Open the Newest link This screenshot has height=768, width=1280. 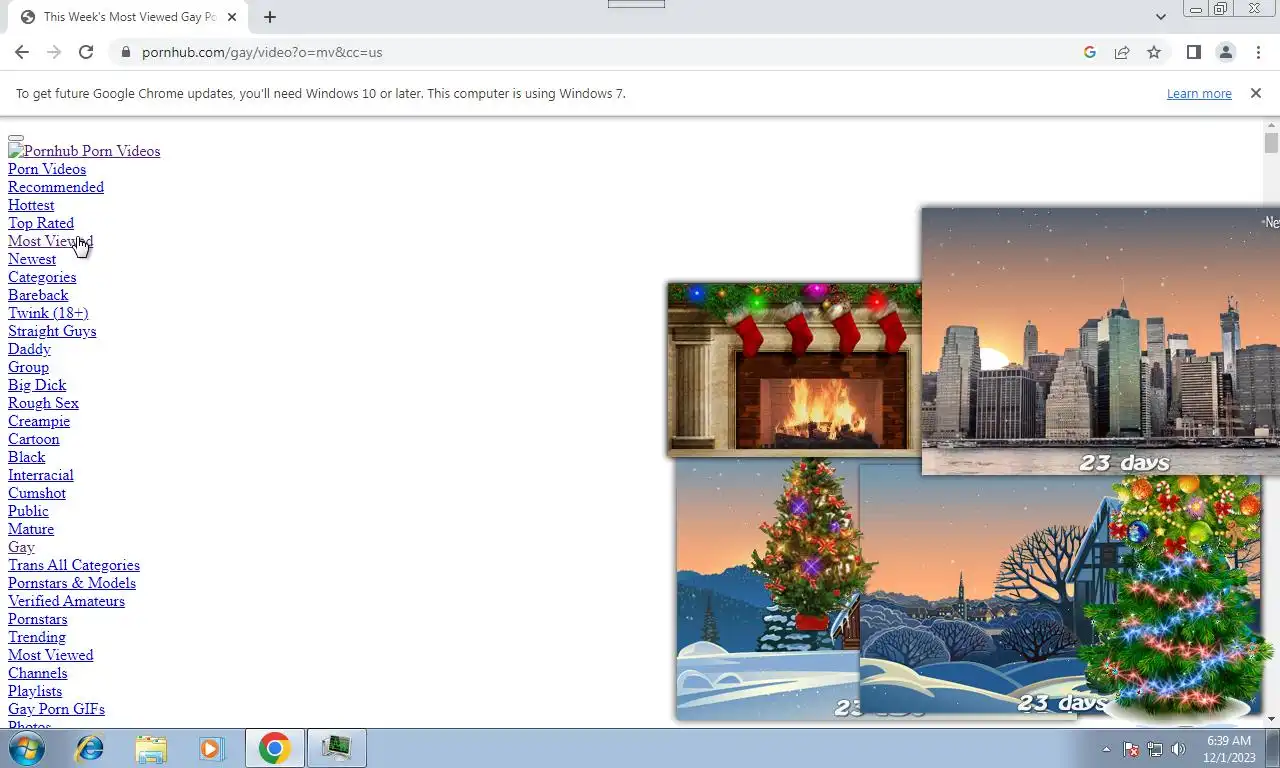coord(32,259)
